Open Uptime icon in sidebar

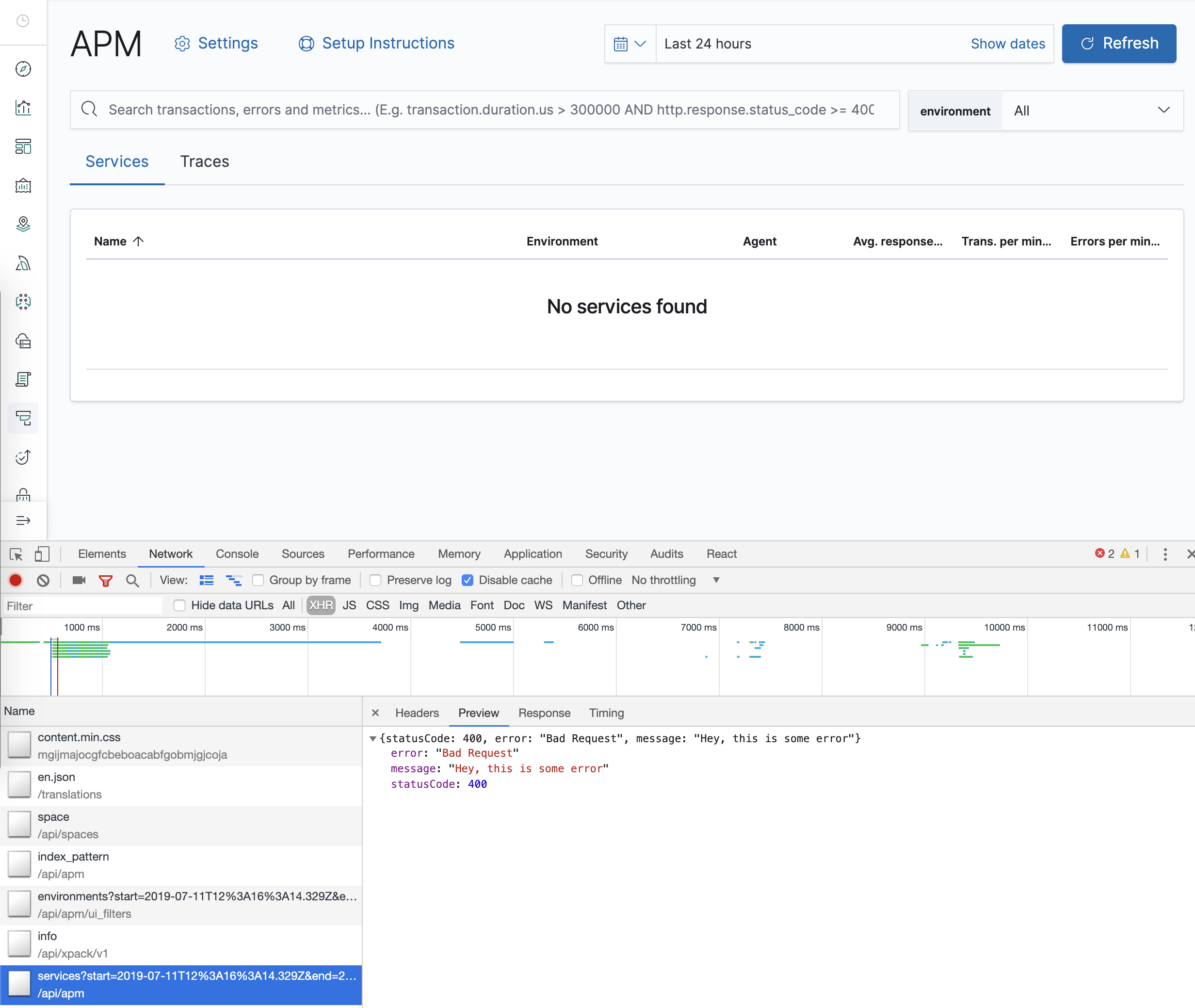pyautogui.click(x=23, y=457)
